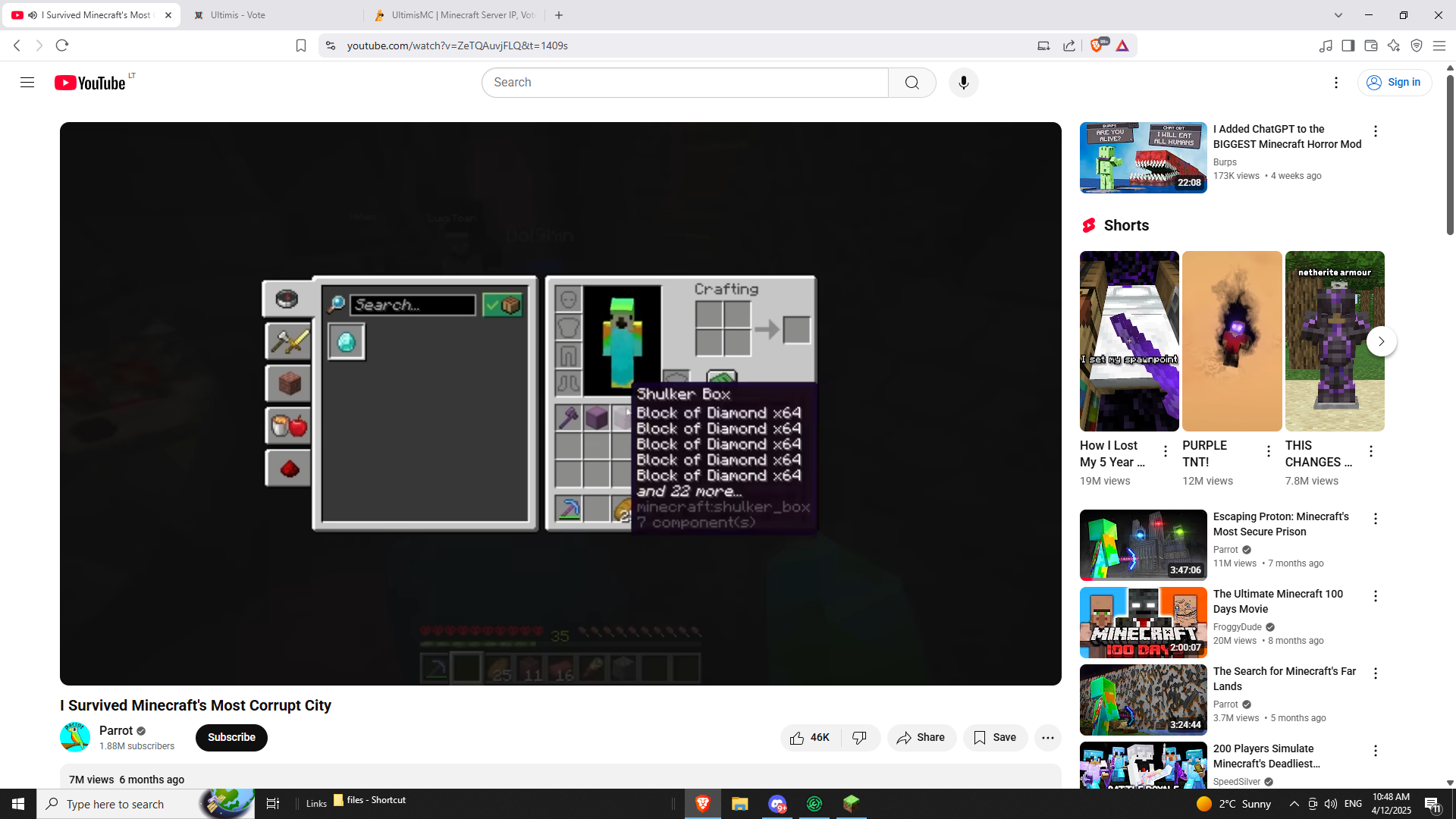Bookmark this page in address bar
Viewport: 1456px width, 819px height.
coord(301,45)
